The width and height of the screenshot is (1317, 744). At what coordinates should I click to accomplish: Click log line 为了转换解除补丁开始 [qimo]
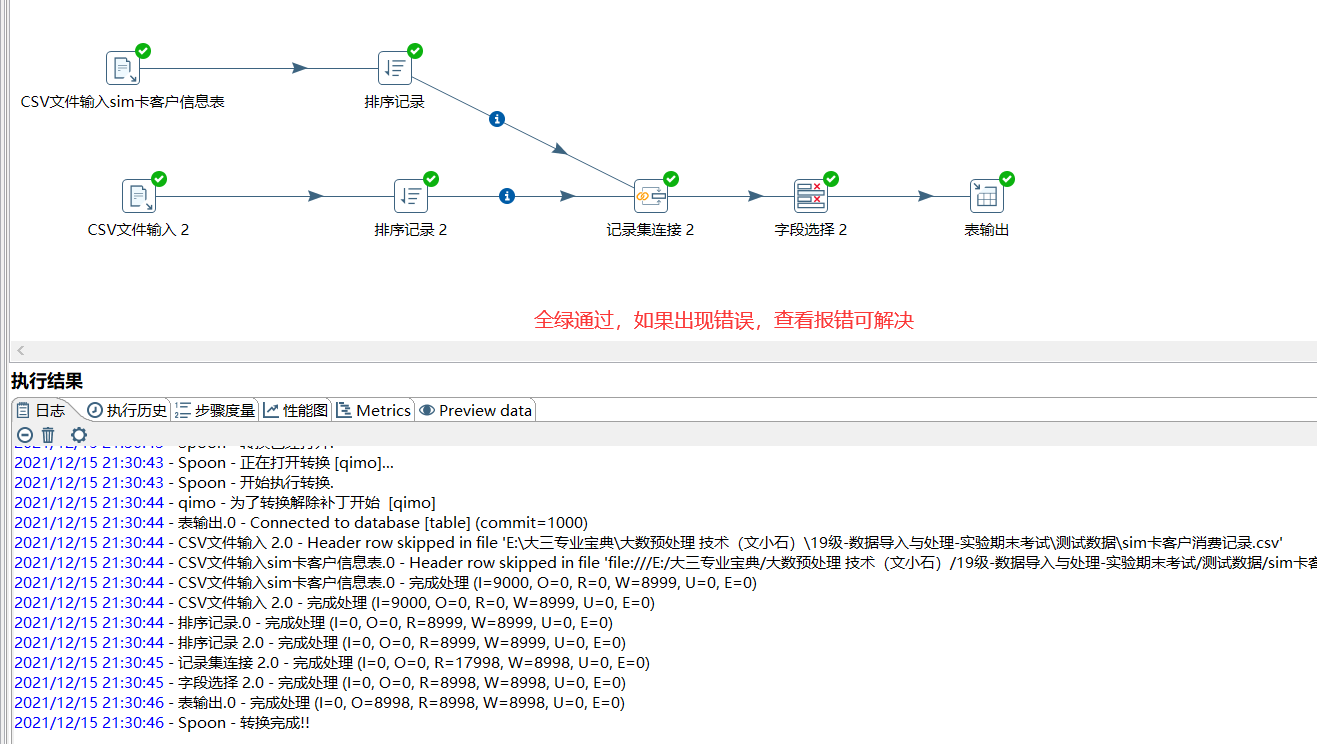(225, 503)
